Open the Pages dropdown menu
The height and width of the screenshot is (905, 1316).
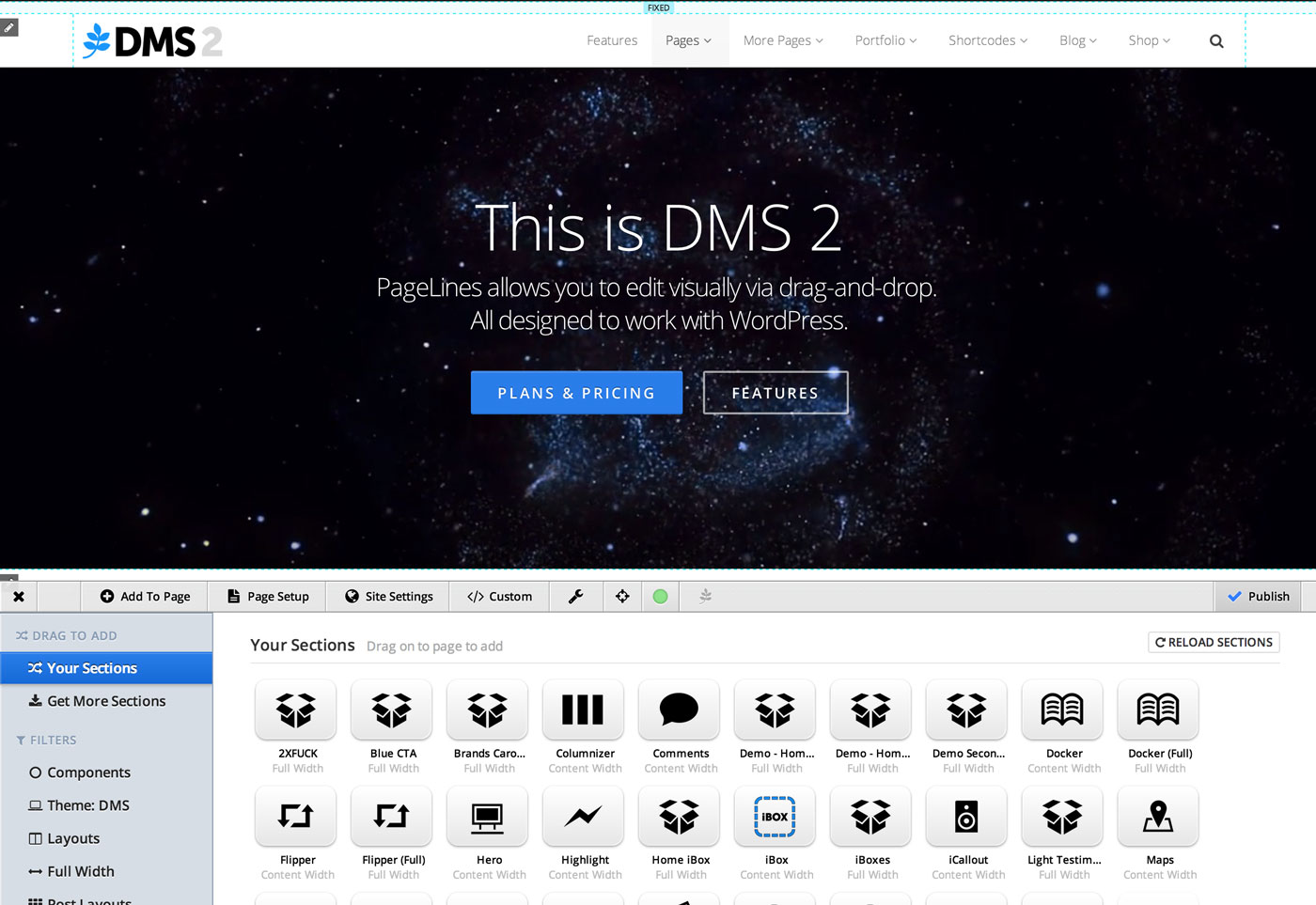[689, 40]
